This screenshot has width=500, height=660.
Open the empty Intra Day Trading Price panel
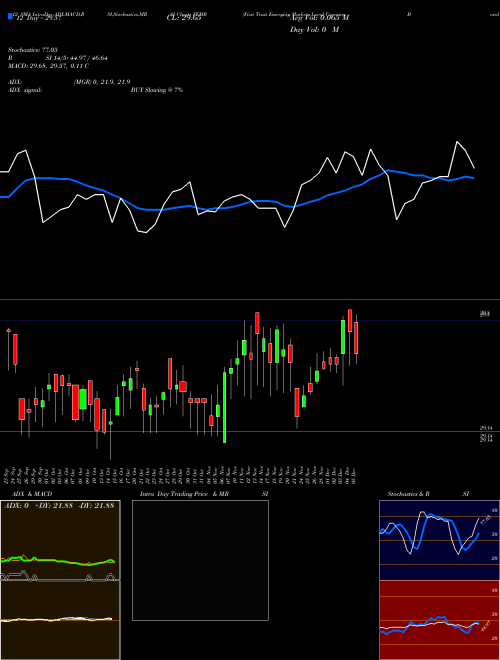pyautogui.click(x=200, y=560)
